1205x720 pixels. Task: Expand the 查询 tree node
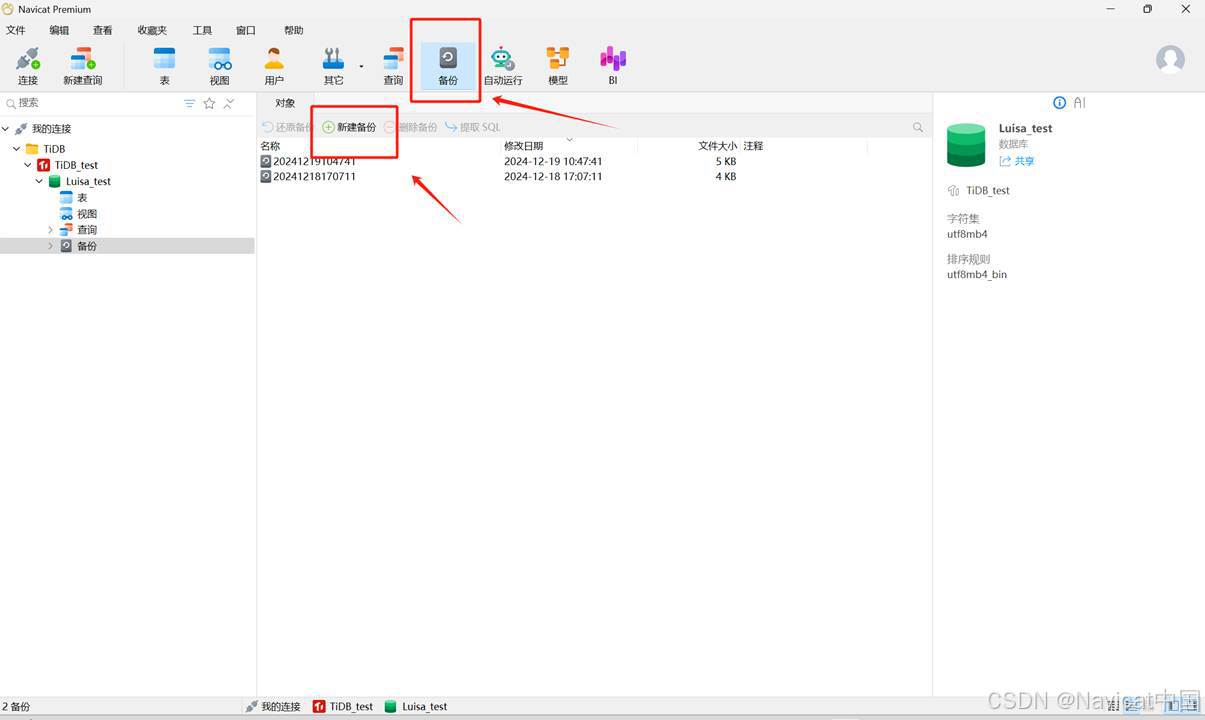tap(50, 230)
